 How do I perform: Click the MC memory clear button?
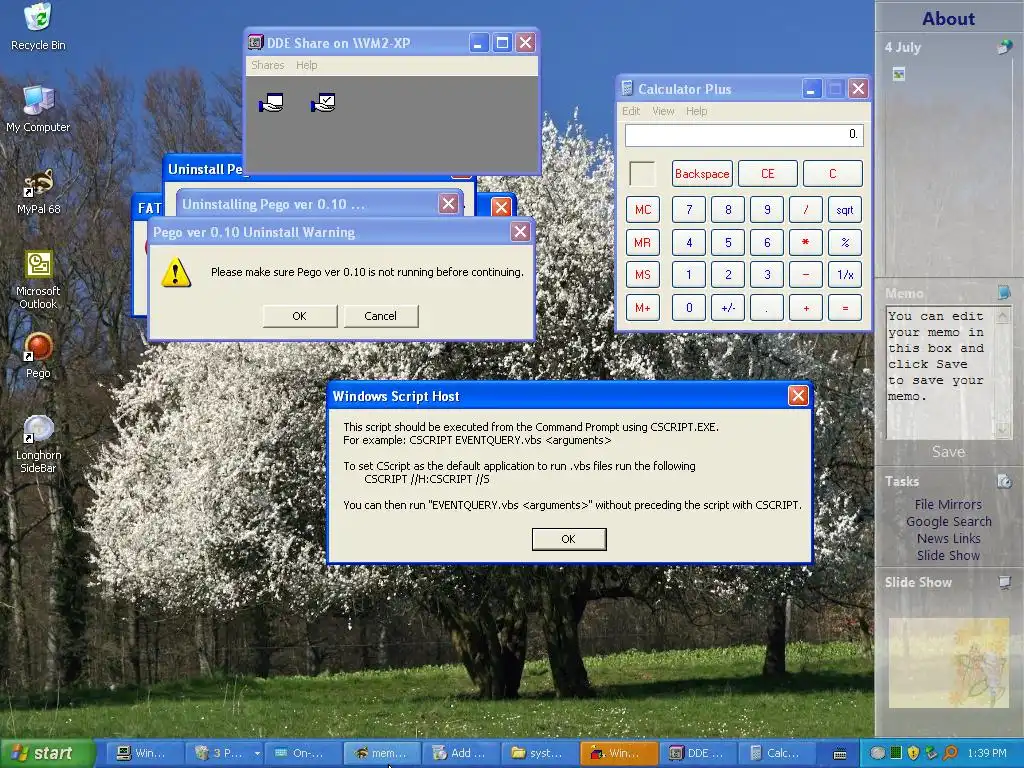(x=643, y=210)
